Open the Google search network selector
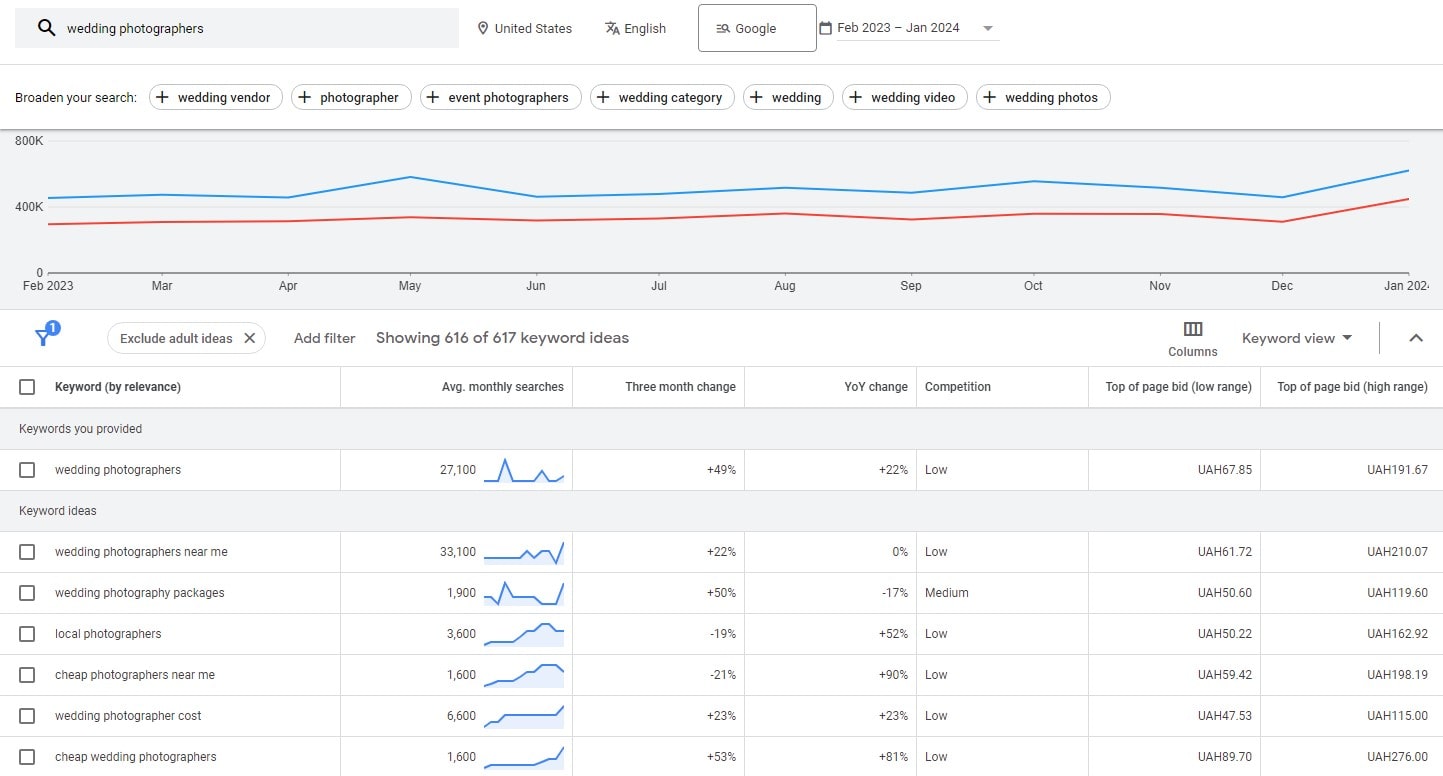 point(757,28)
